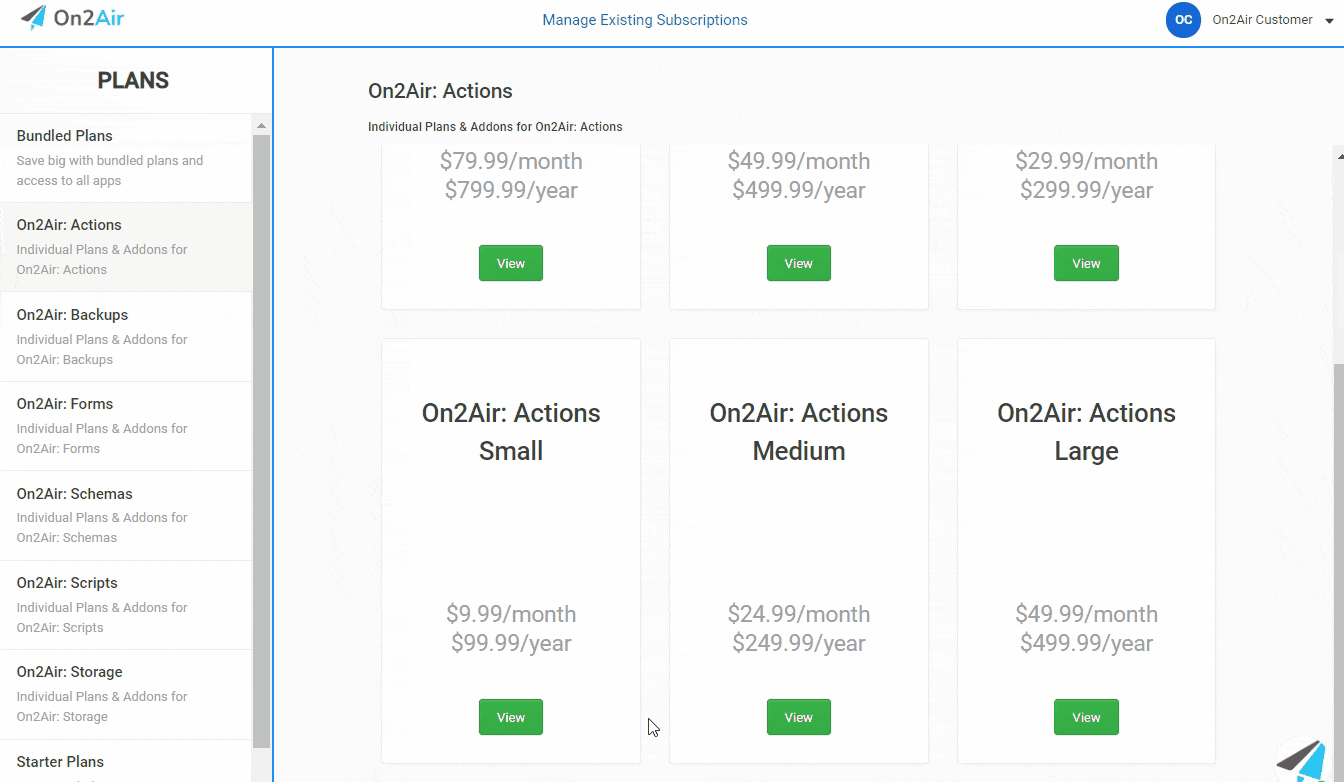Image resolution: width=1344 pixels, height=782 pixels.
Task: Click sidebar scrollbar up arrow
Action: pyautogui.click(x=261, y=126)
